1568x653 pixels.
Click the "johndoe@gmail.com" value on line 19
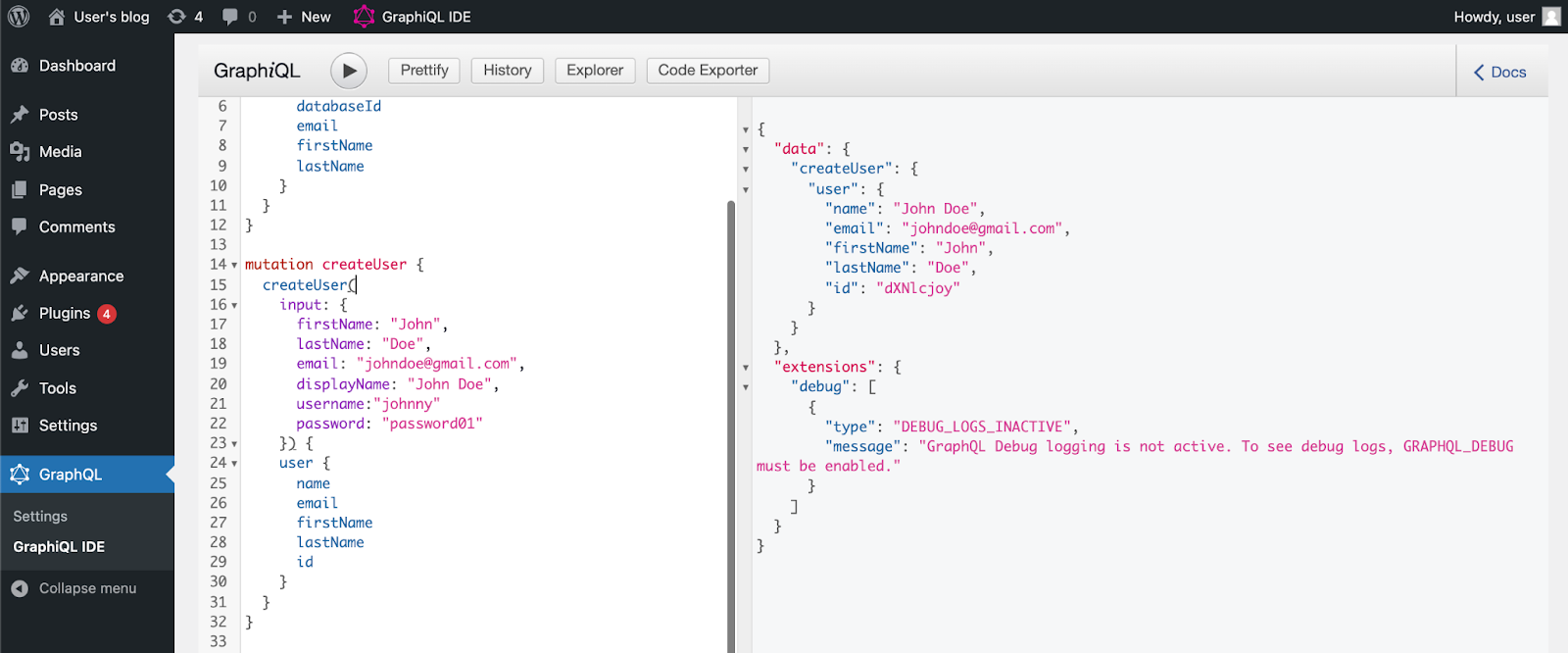point(436,364)
